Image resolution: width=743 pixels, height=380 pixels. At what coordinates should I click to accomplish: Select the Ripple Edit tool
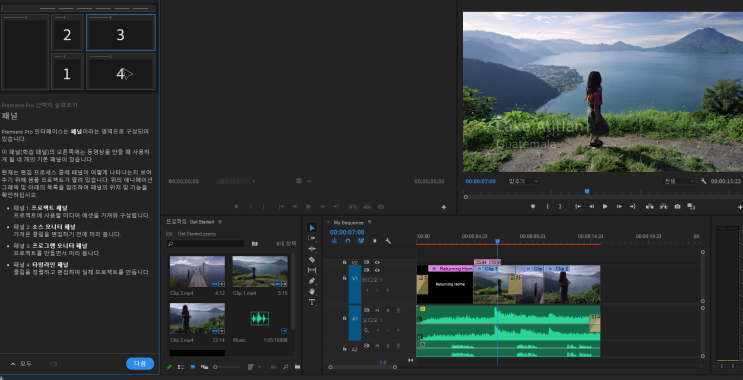[x=312, y=249]
